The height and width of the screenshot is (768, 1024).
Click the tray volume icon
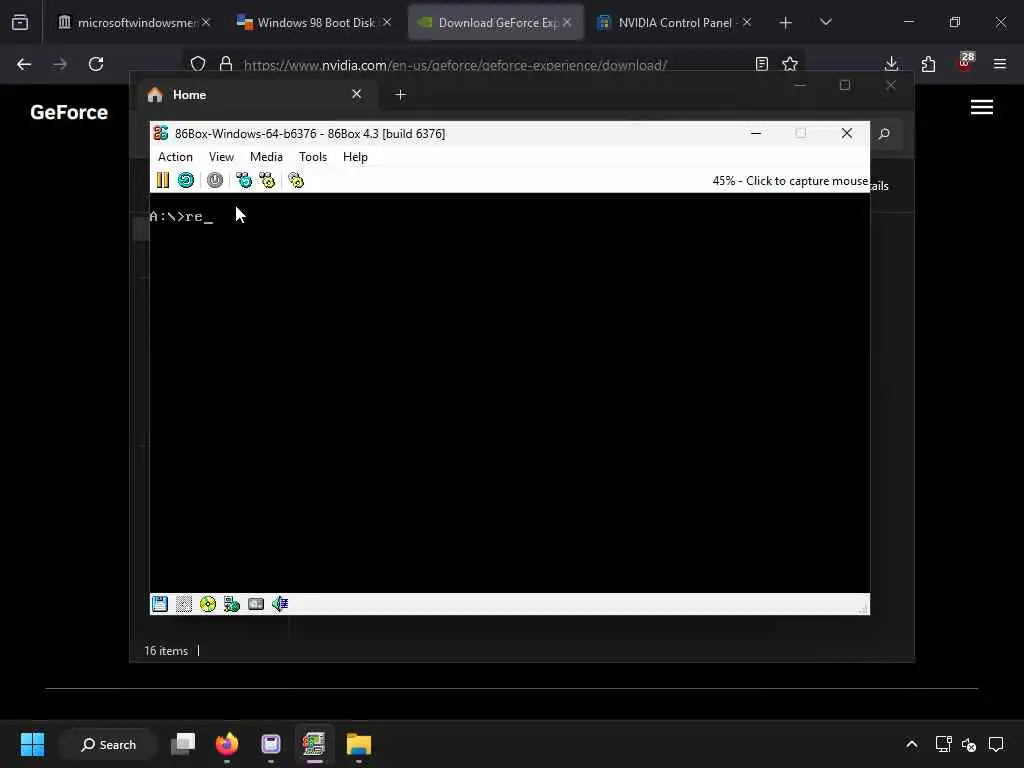(969, 744)
